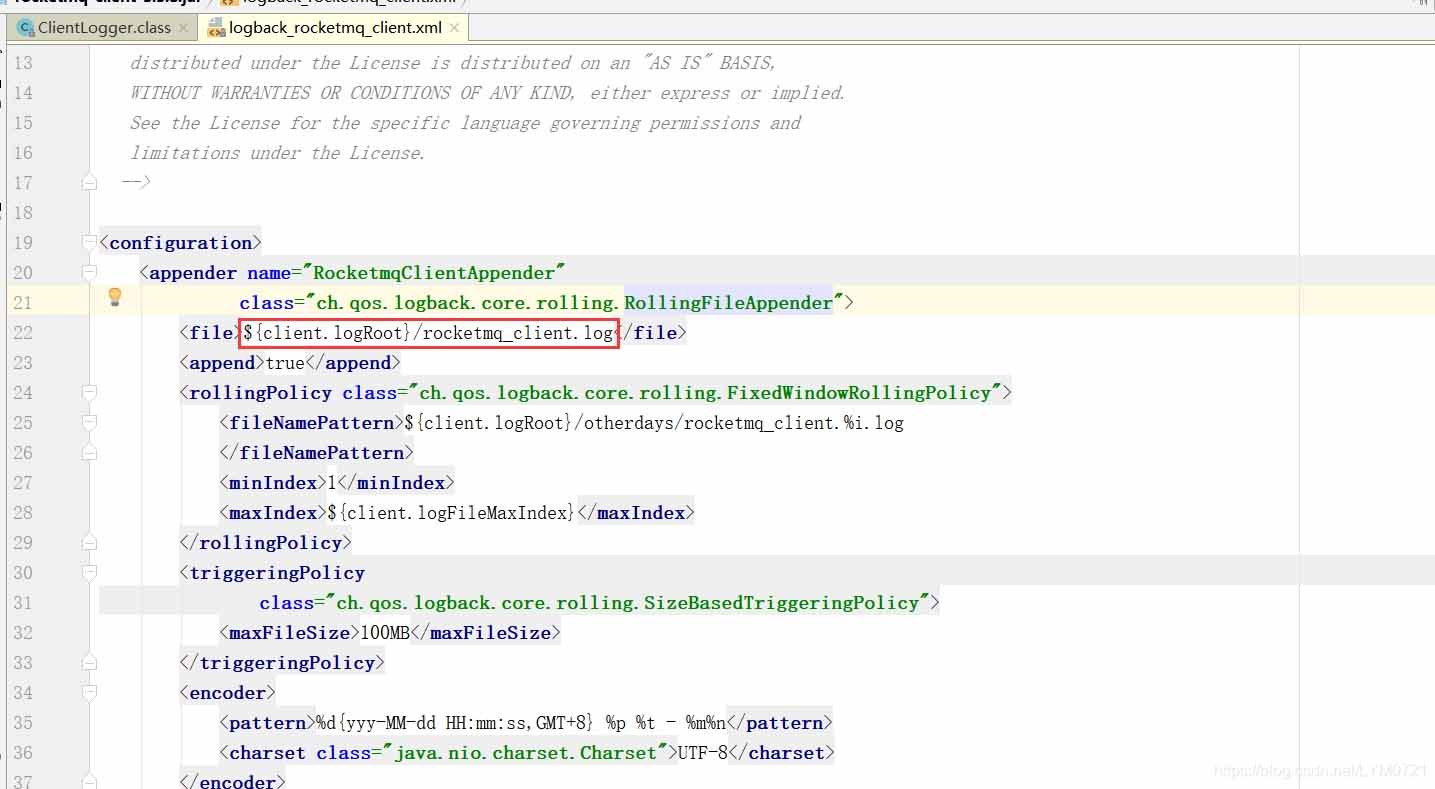Collapse the configuration tag fold marker

click(x=89, y=243)
